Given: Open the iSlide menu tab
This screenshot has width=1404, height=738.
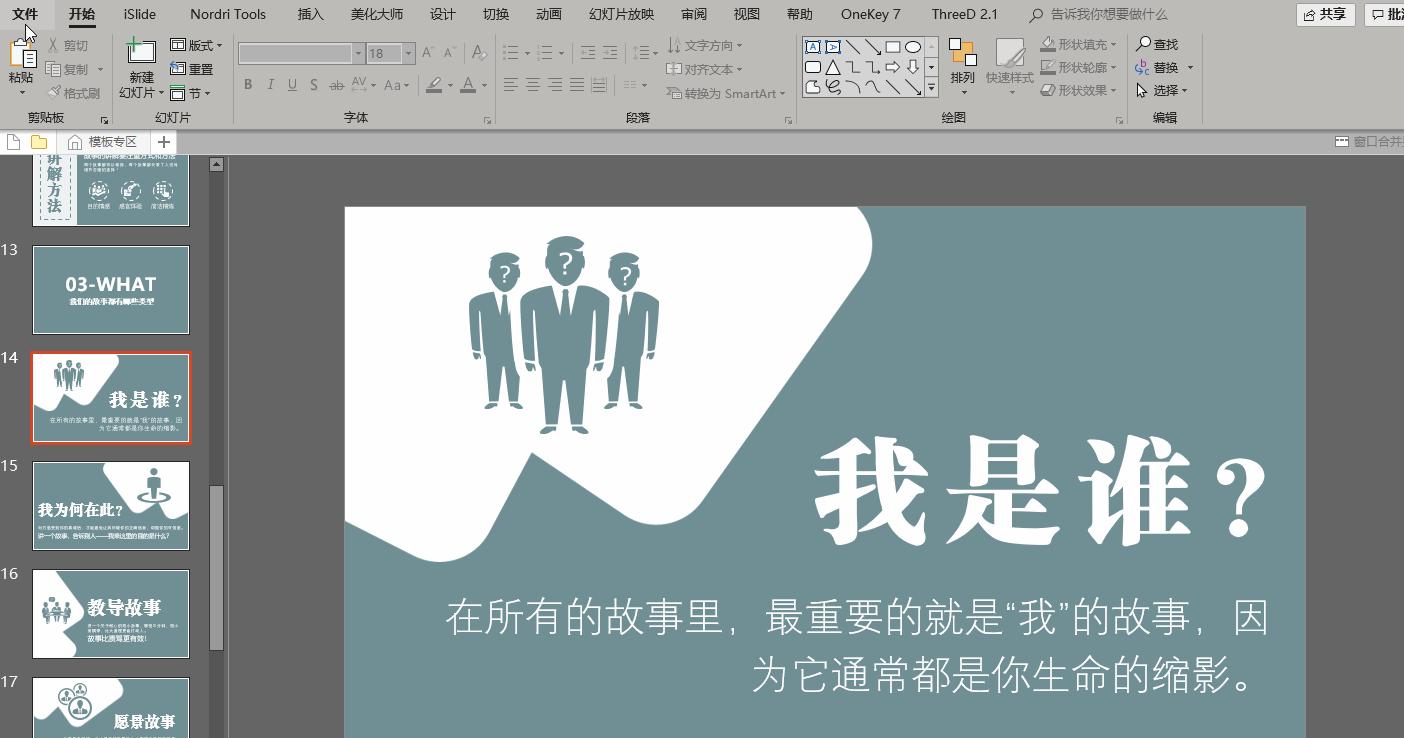Looking at the screenshot, I should [x=139, y=14].
